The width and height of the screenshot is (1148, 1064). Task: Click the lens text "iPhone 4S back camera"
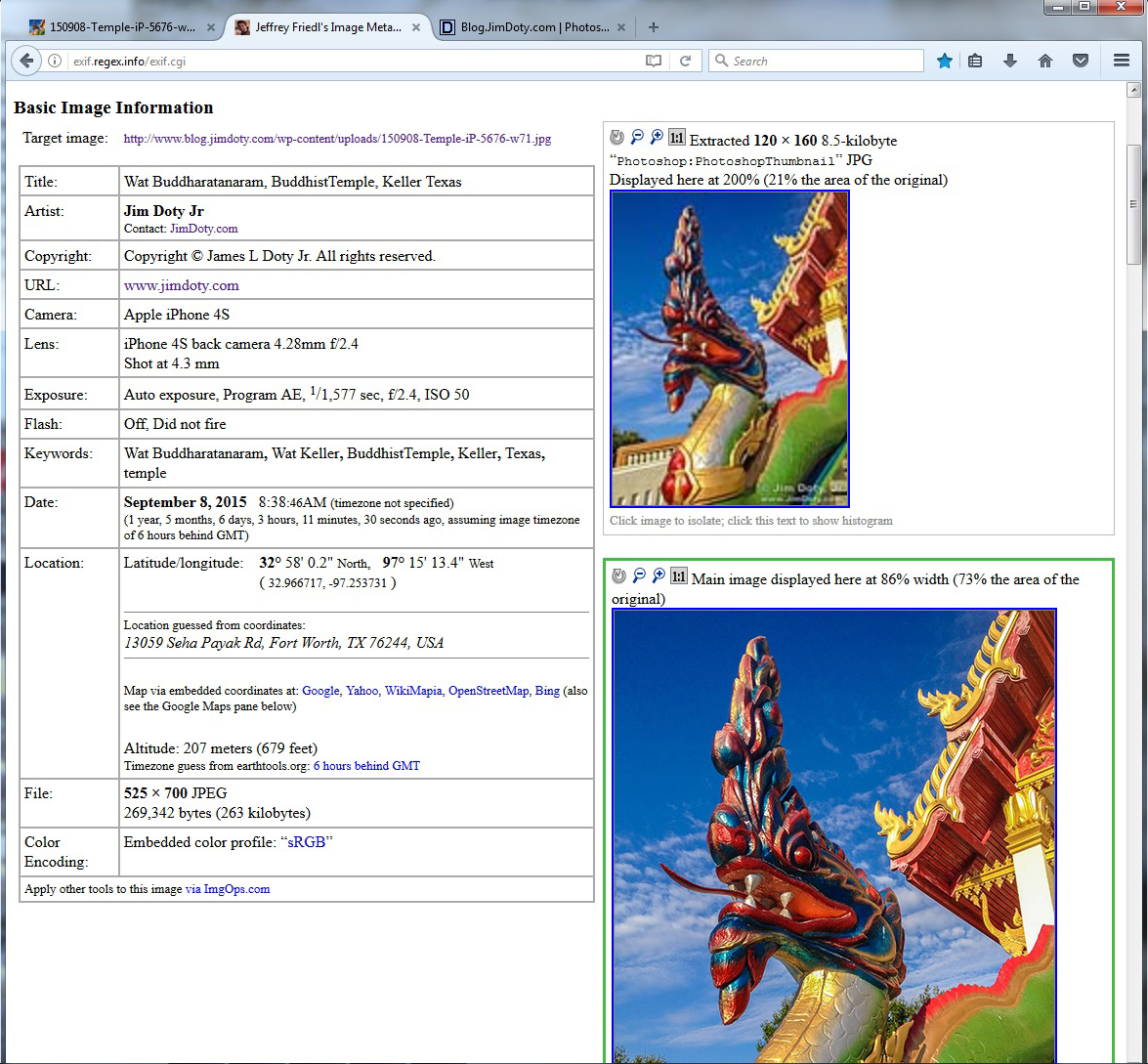point(197,344)
